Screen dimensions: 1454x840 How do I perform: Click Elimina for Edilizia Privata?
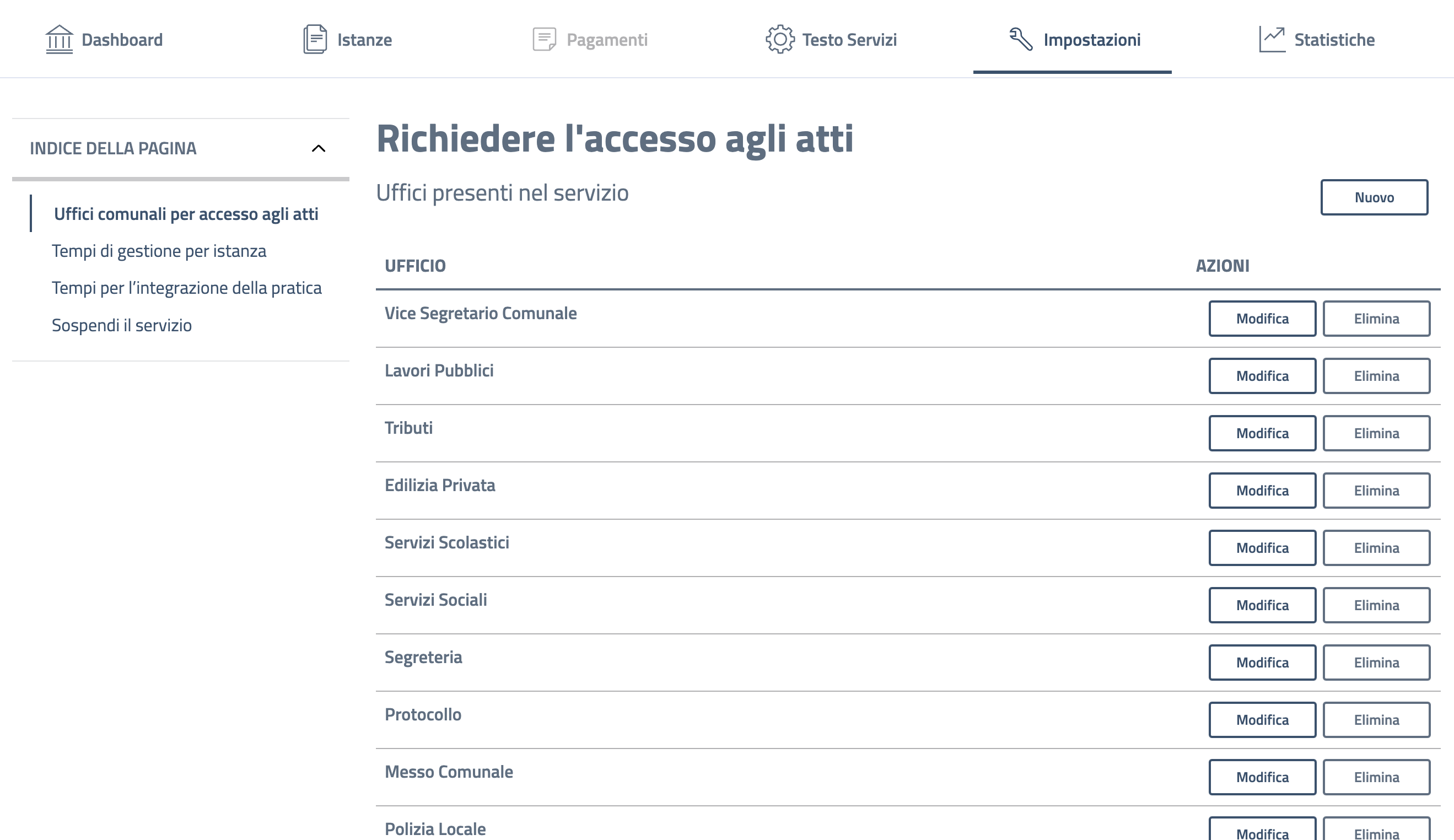1376,491
